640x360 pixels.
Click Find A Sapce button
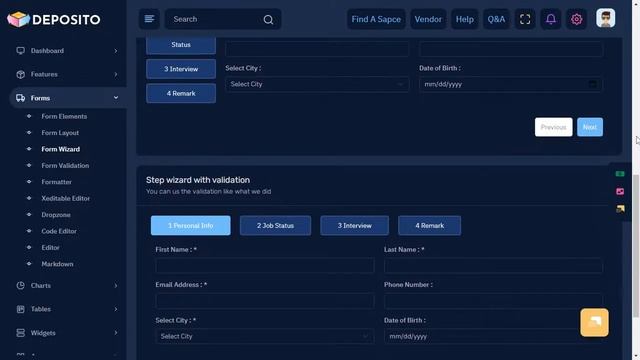click(x=376, y=19)
